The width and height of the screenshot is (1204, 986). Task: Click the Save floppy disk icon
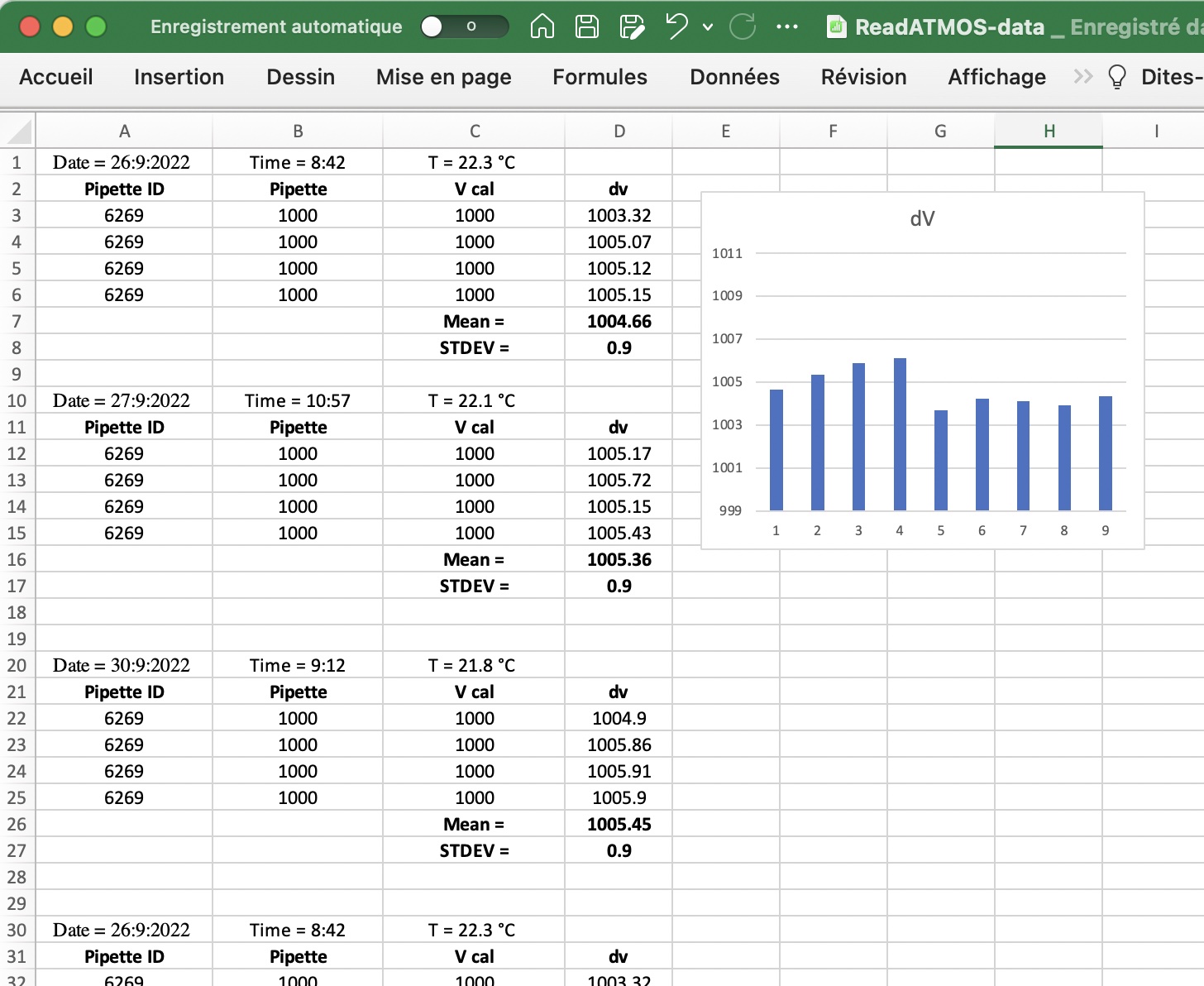click(x=587, y=26)
